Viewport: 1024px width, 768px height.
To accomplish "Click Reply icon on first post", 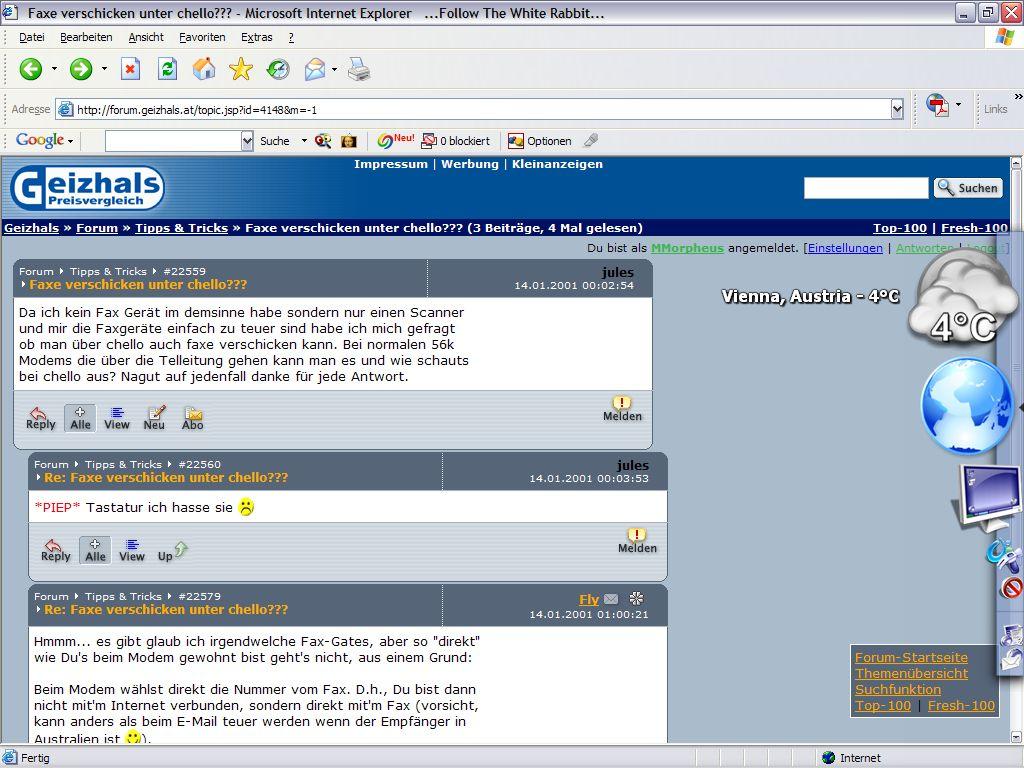I will click(40, 417).
